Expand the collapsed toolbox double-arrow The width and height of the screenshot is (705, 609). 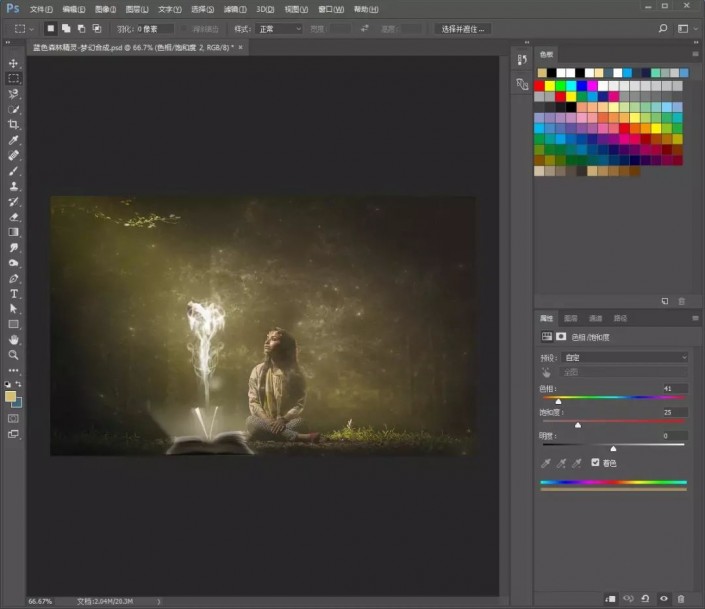(x=8, y=43)
